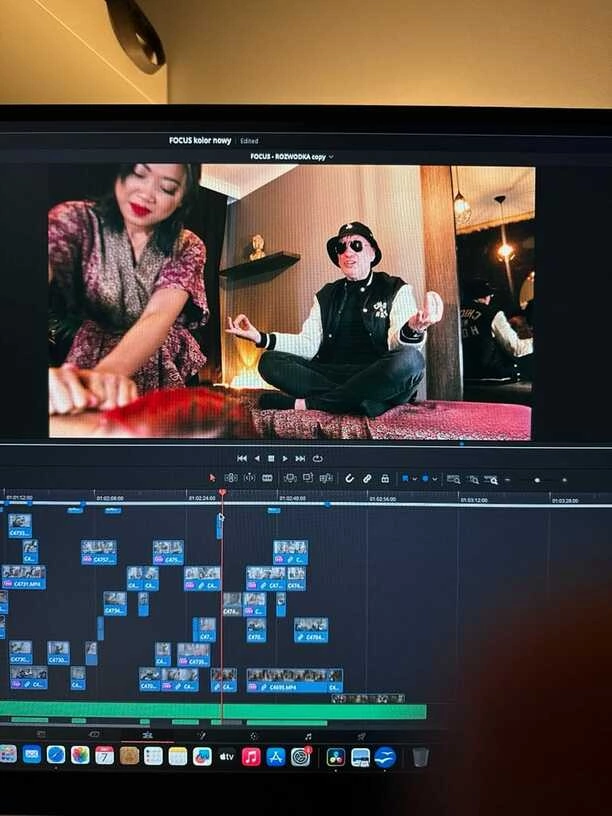Open System Settings with badge from Dock
Image resolution: width=612 pixels, height=816 pixels.
301,757
